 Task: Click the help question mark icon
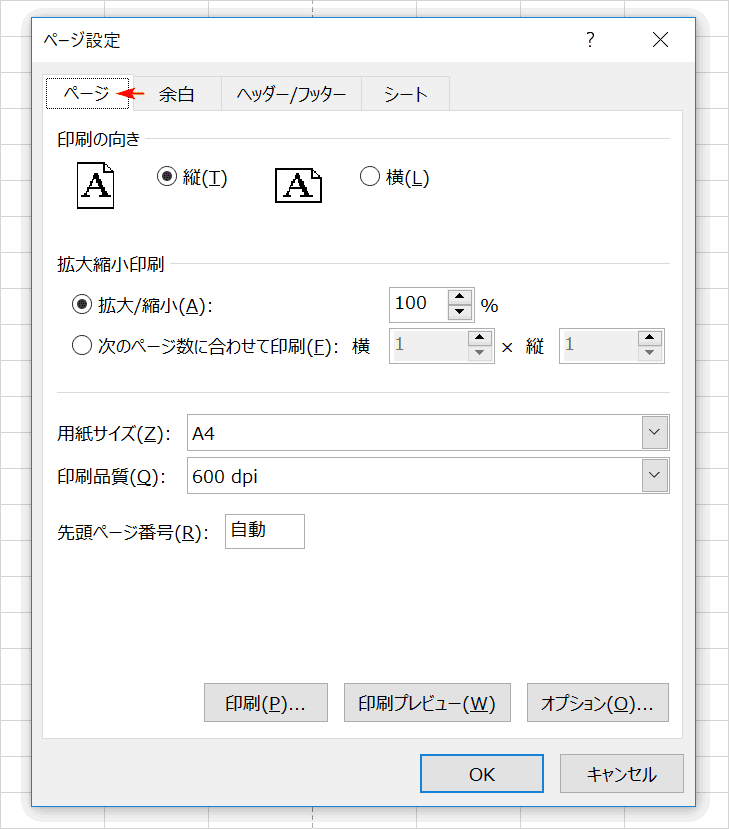pos(590,40)
